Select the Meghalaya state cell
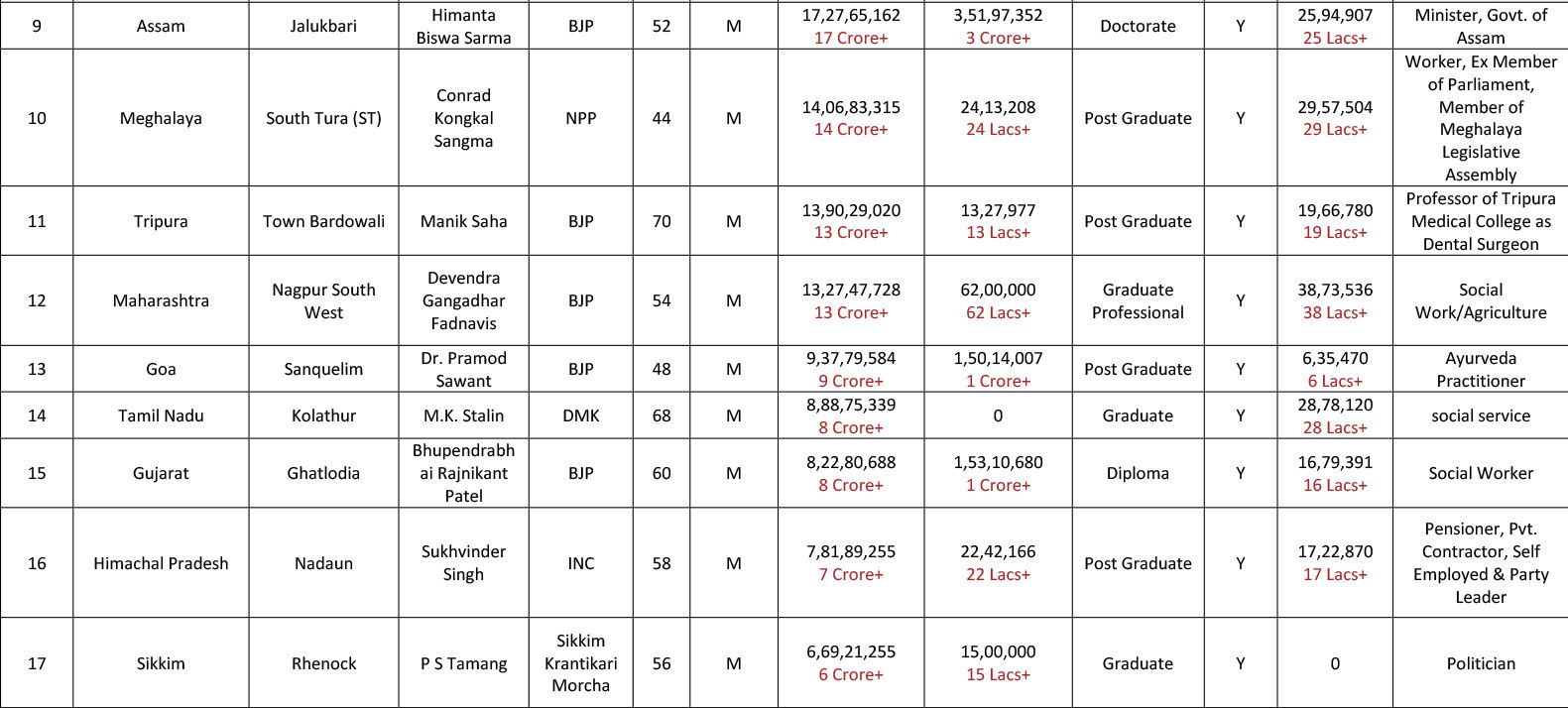The width and height of the screenshot is (1568, 708). pyautogui.click(x=161, y=118)
